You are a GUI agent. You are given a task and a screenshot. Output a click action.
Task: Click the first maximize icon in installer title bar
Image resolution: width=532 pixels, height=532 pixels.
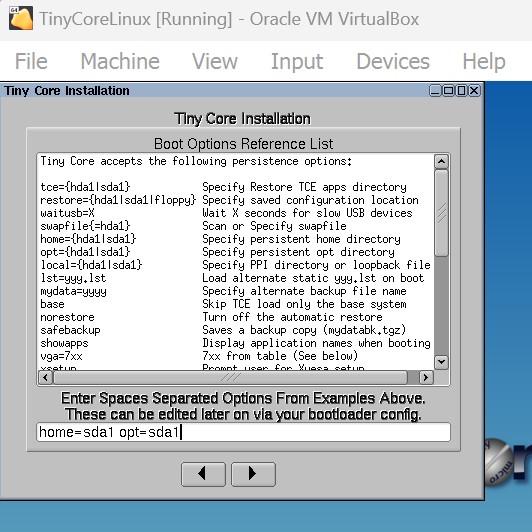[x=448, y=91]
